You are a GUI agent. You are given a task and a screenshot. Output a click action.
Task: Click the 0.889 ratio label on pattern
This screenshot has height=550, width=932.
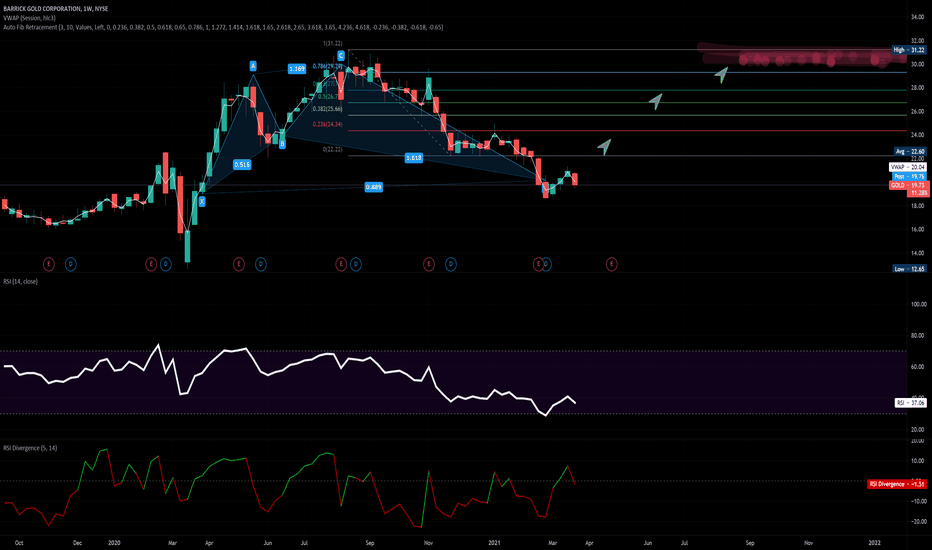pos(373,187)
